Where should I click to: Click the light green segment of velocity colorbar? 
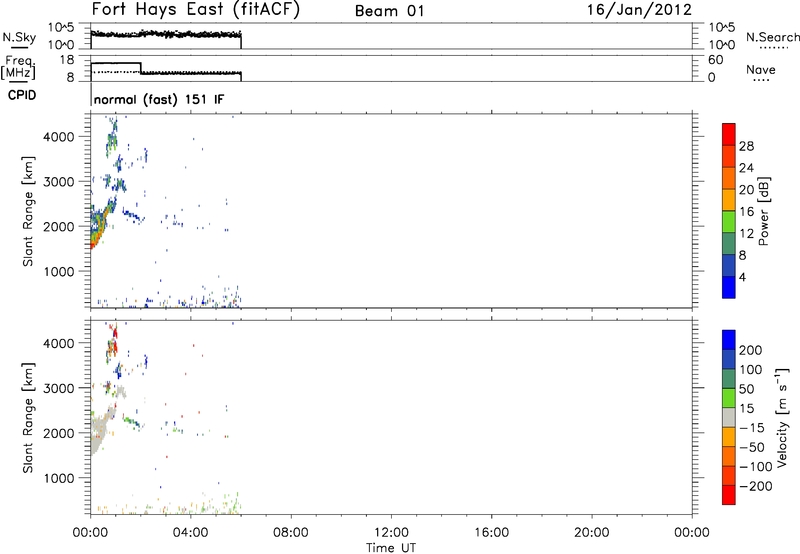[x=729, y=398]
